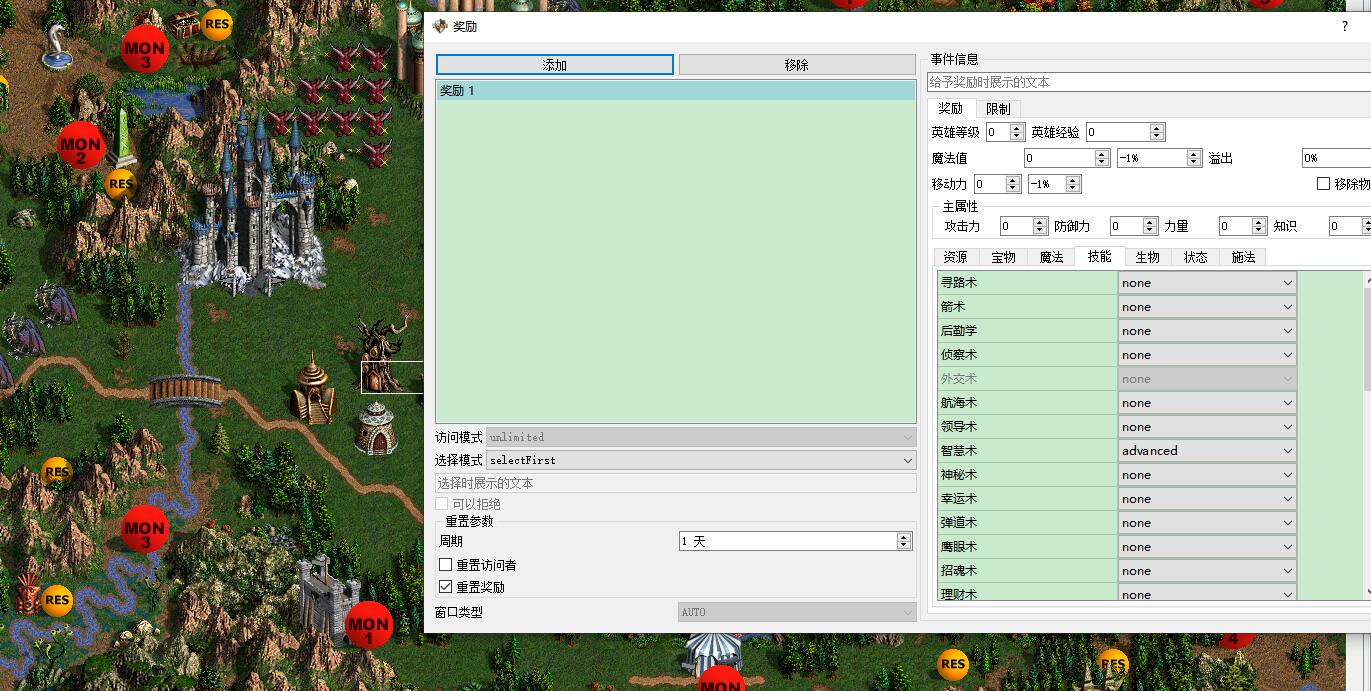
Task: Open the 宝物 tab
Action: click(x=1003, y=257)
